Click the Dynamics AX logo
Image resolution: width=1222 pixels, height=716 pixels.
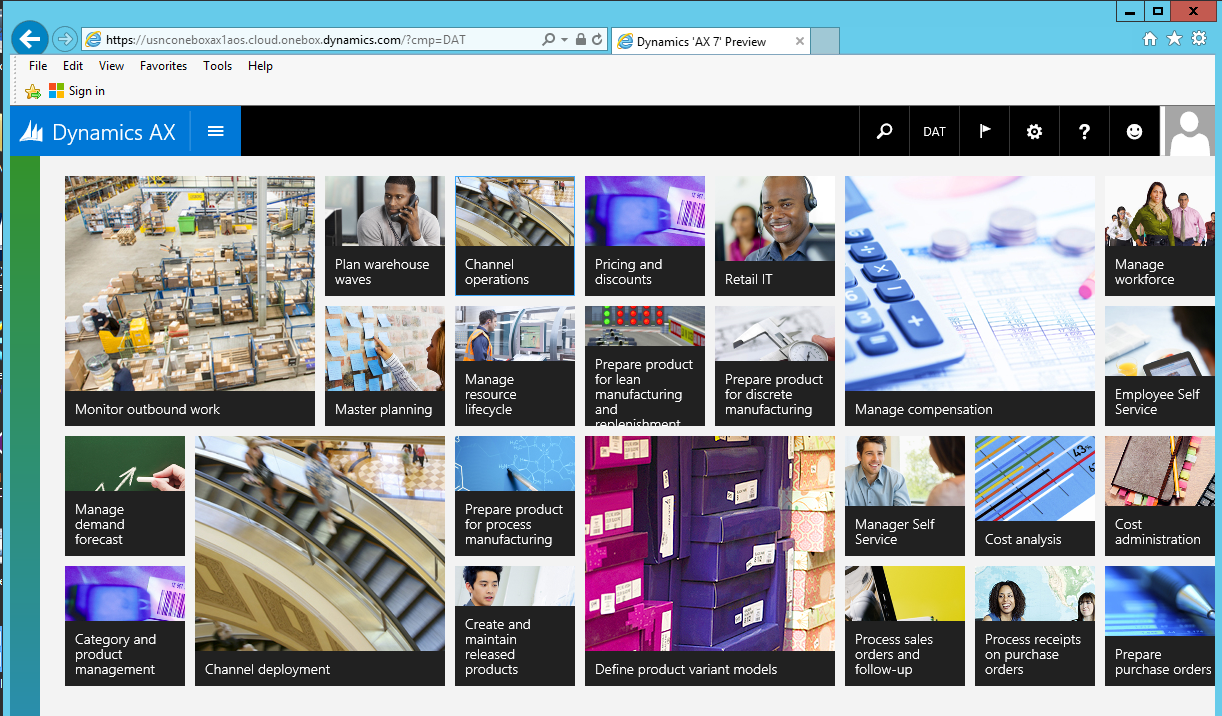point(98,131)
